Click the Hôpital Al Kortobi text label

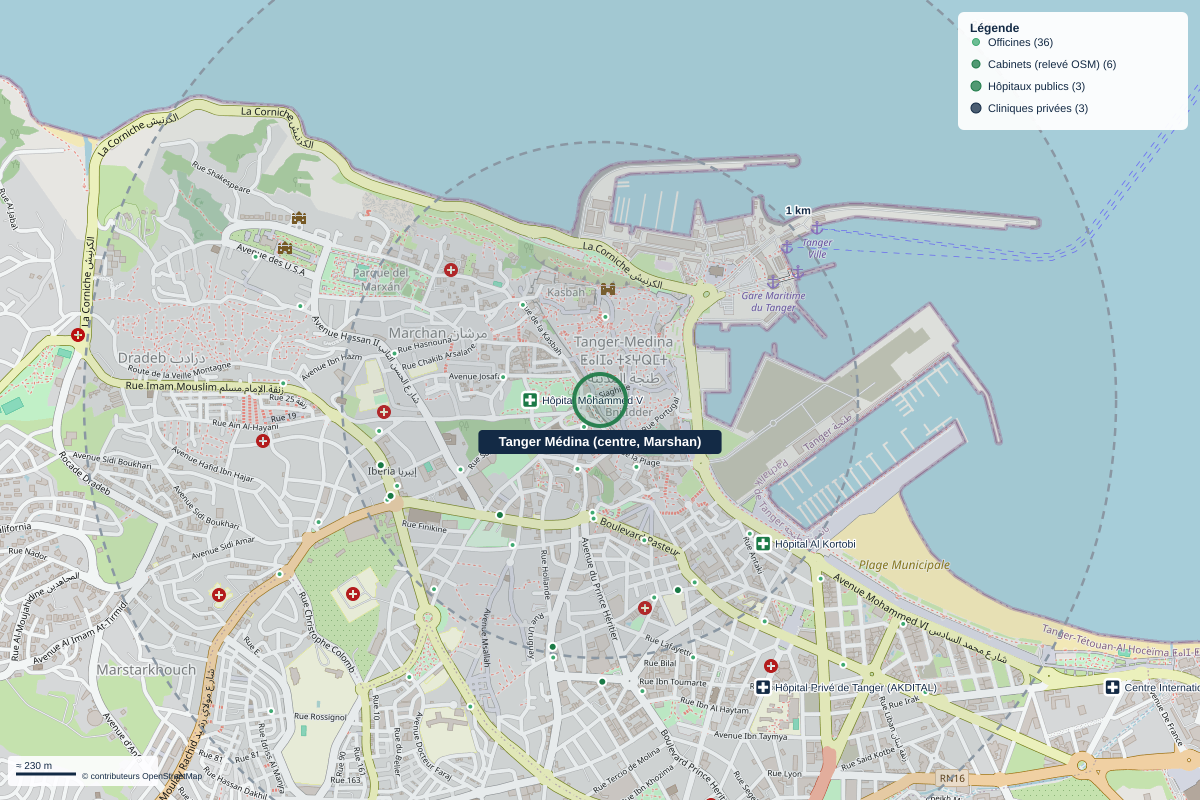(x=815, y=544)
